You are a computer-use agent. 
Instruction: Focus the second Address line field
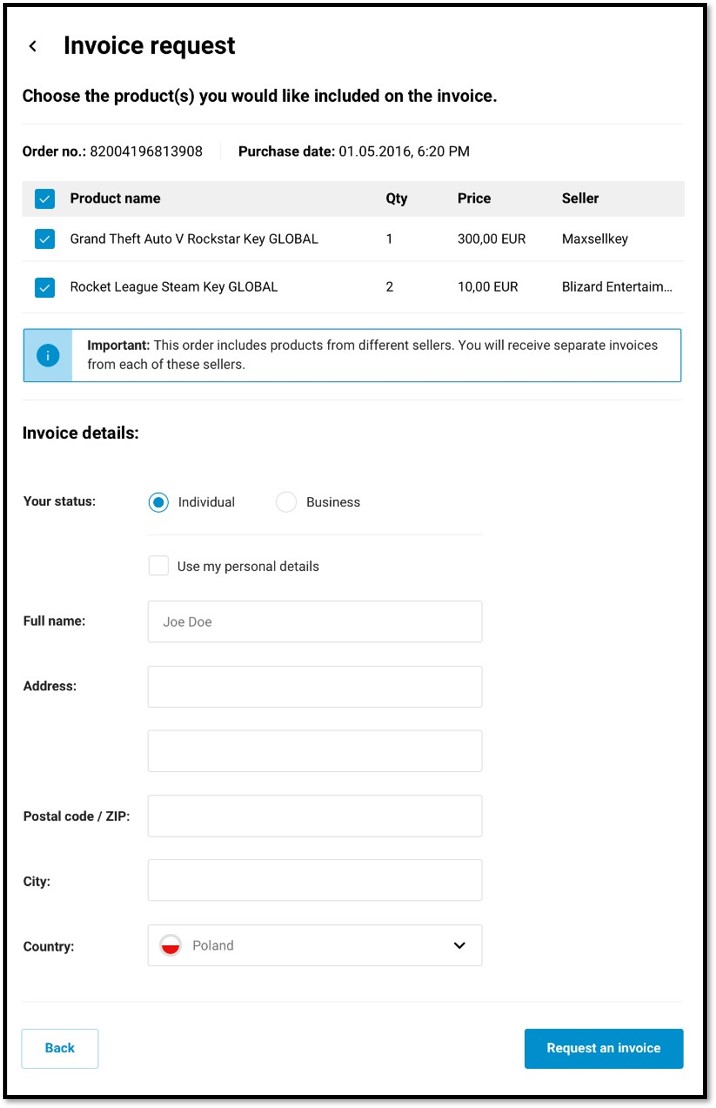(314, 751)
